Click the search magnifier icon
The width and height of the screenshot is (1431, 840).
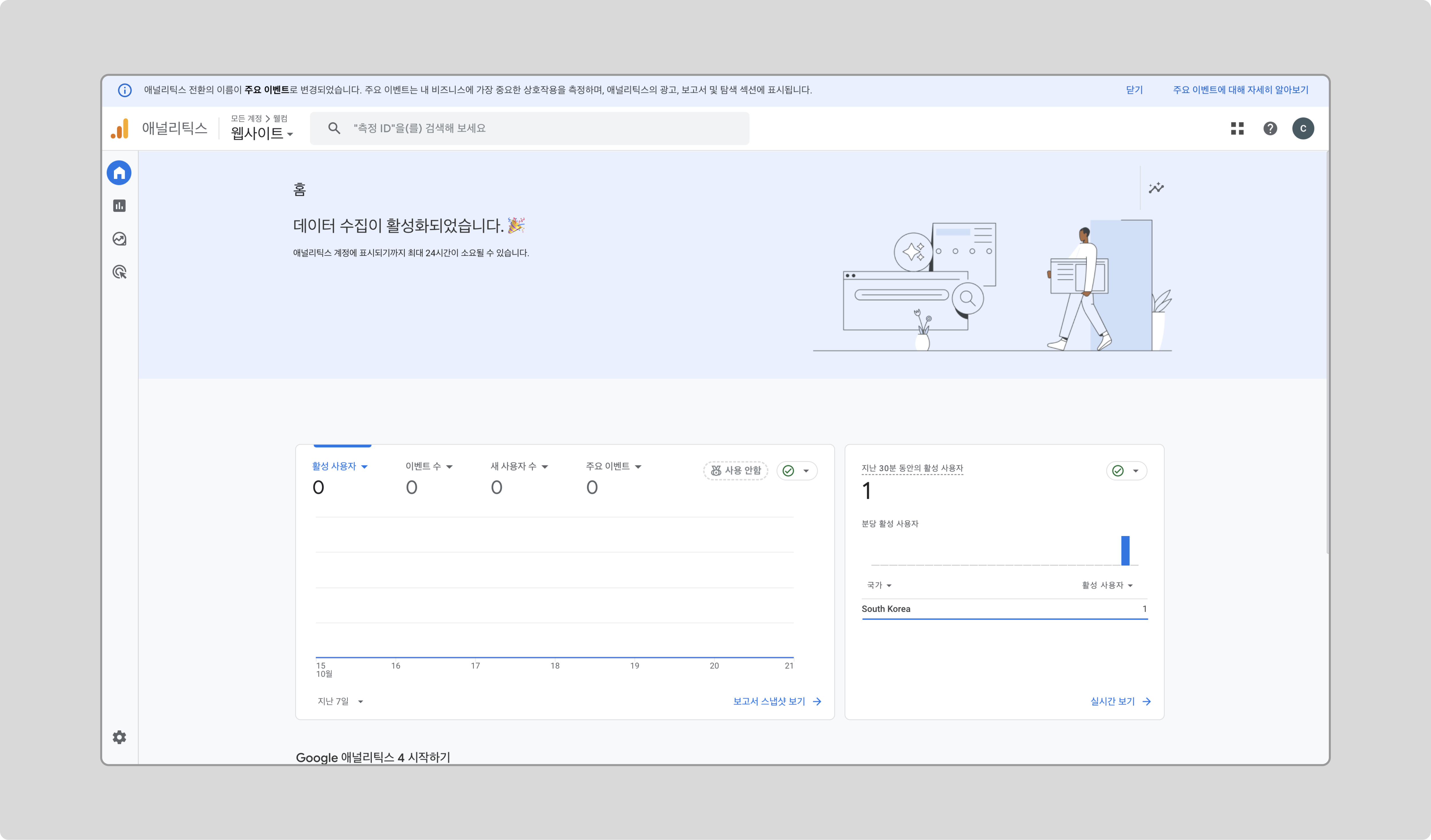pyautogui.click(x=335, y=128)
